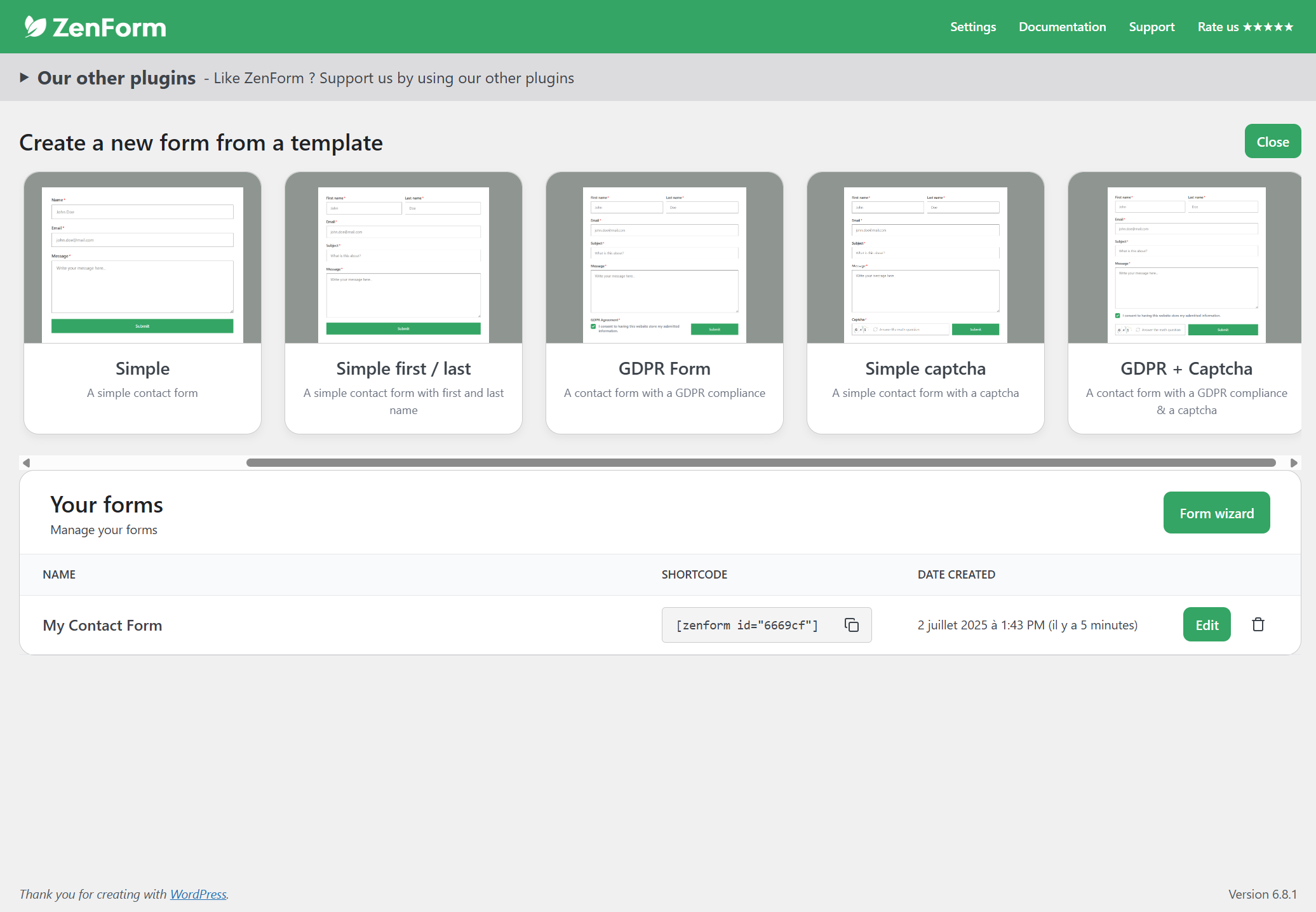
Task: Click the 'Your forms' heading
Action: [x=107, y=505]
